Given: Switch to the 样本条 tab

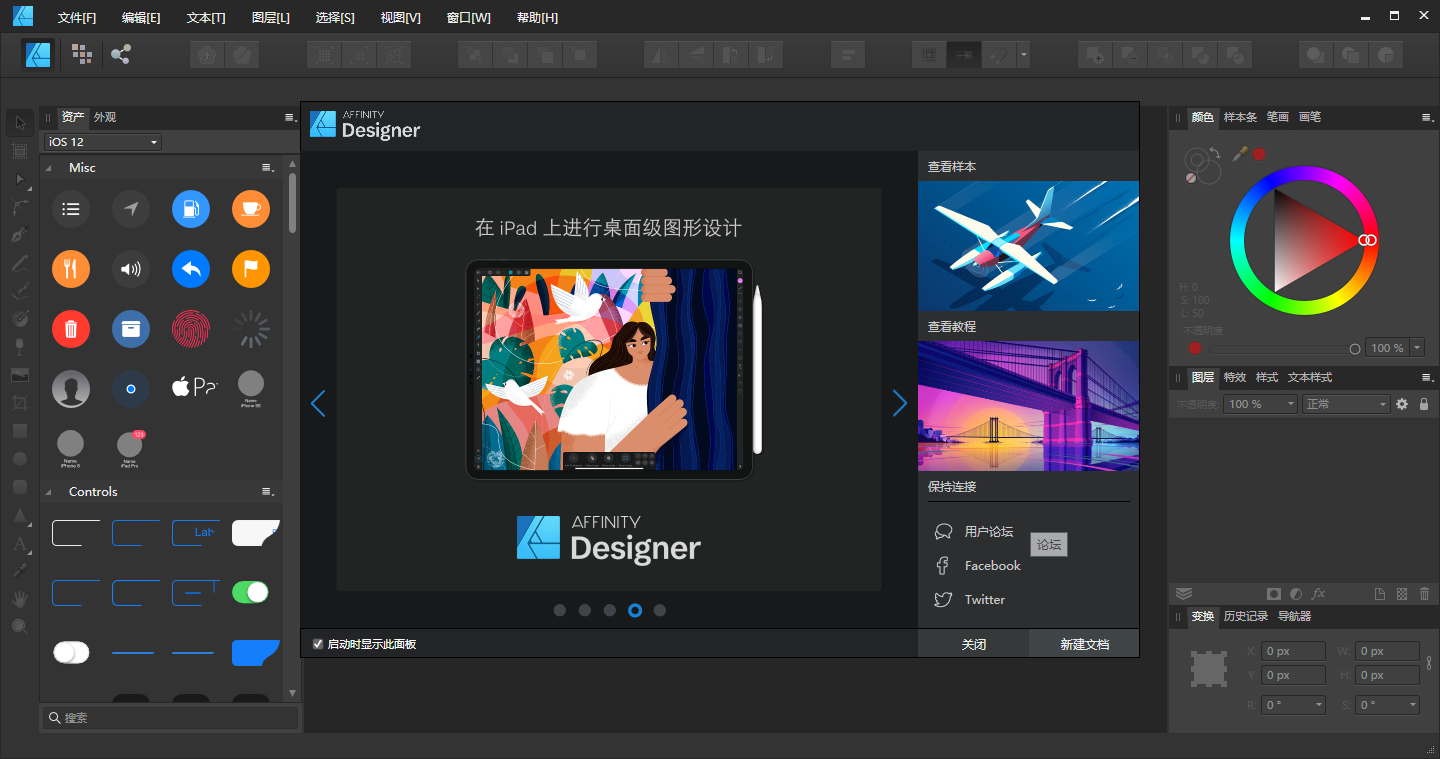Looking at the screenshot, I should click(1240, 117).
